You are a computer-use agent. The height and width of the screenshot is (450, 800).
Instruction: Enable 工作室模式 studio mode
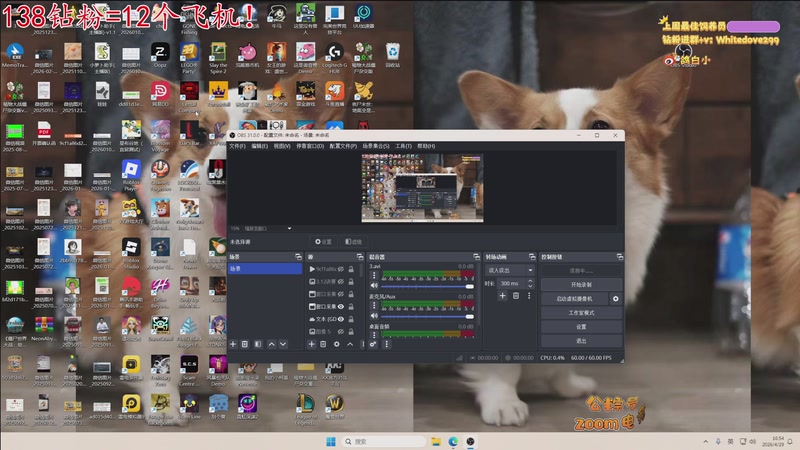581,313
